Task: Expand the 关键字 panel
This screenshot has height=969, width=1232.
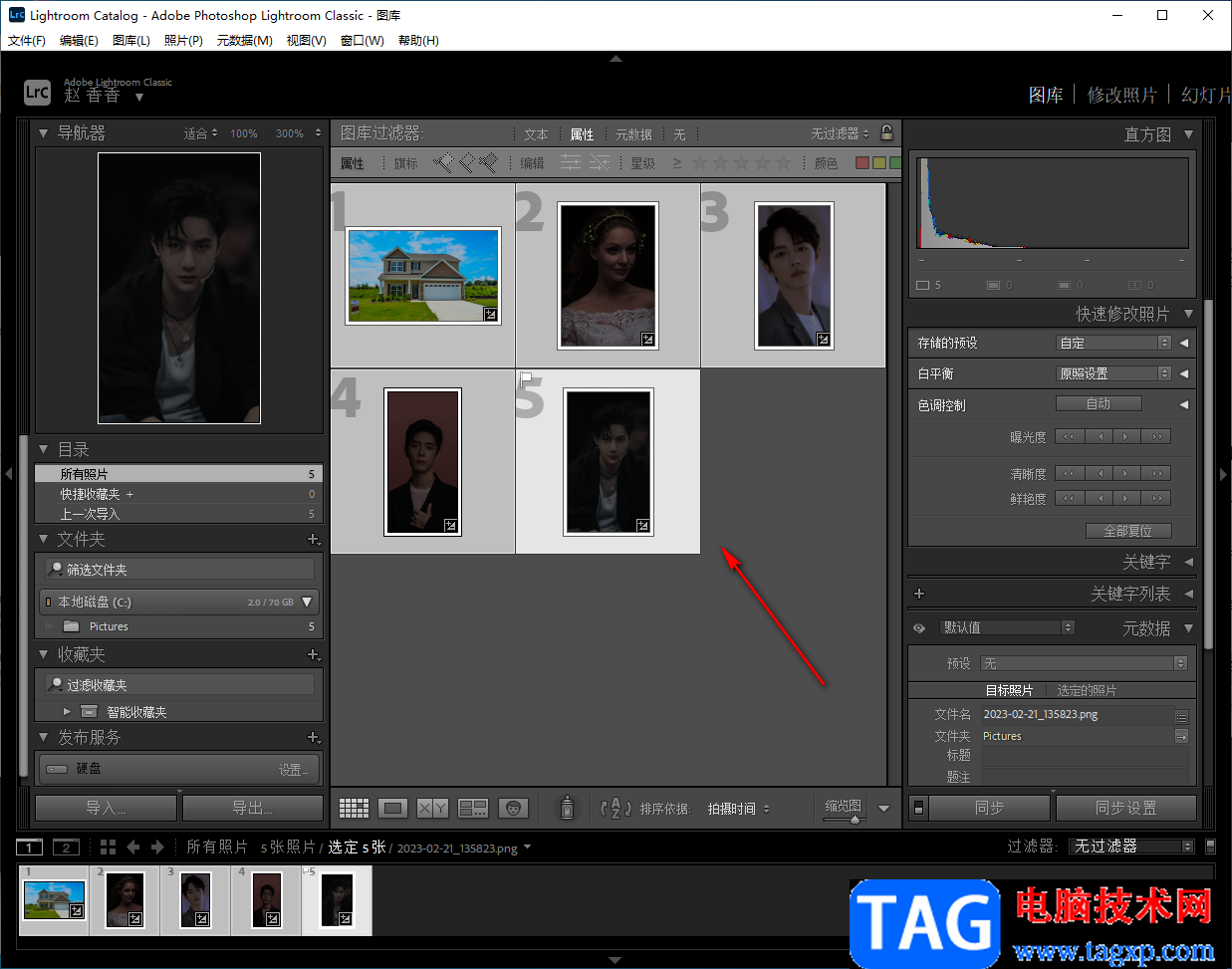Action: (1188, 562)
